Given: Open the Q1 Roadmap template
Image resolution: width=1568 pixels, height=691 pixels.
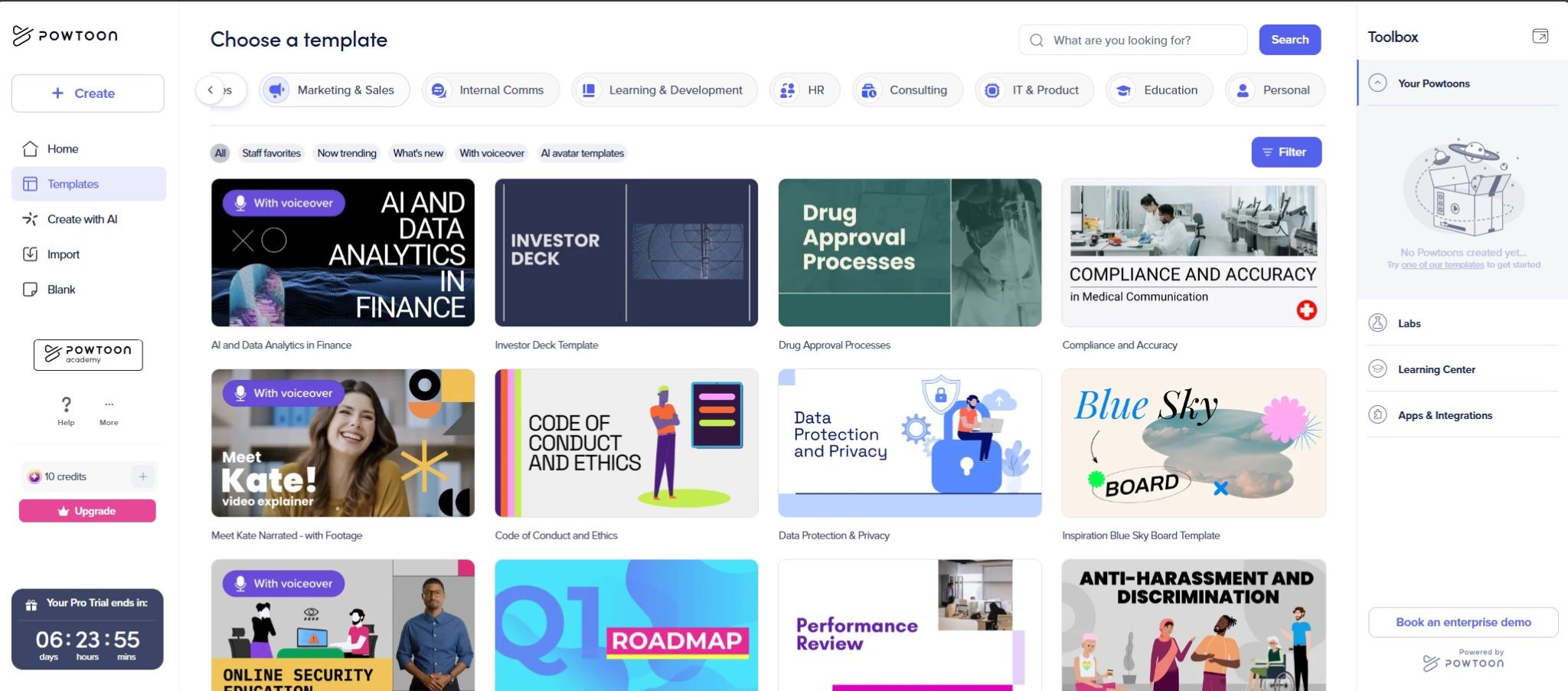Looking at the screenshot, I should [x=626, y=625].
